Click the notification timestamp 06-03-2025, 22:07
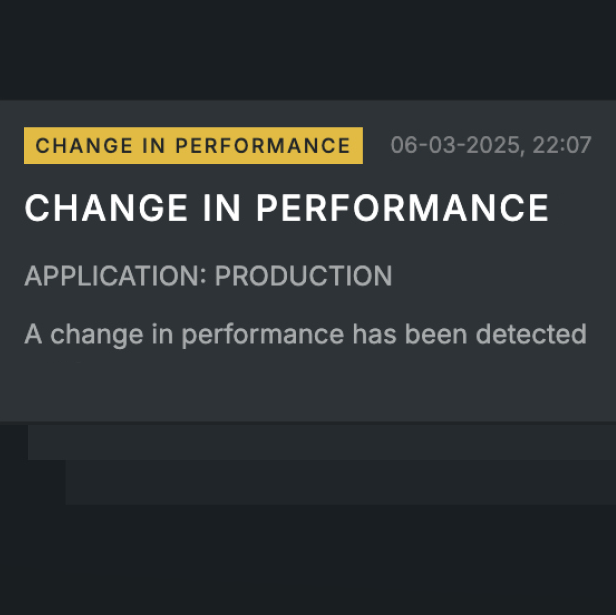Screen dimensions: 616x615 tap(490, 146)
